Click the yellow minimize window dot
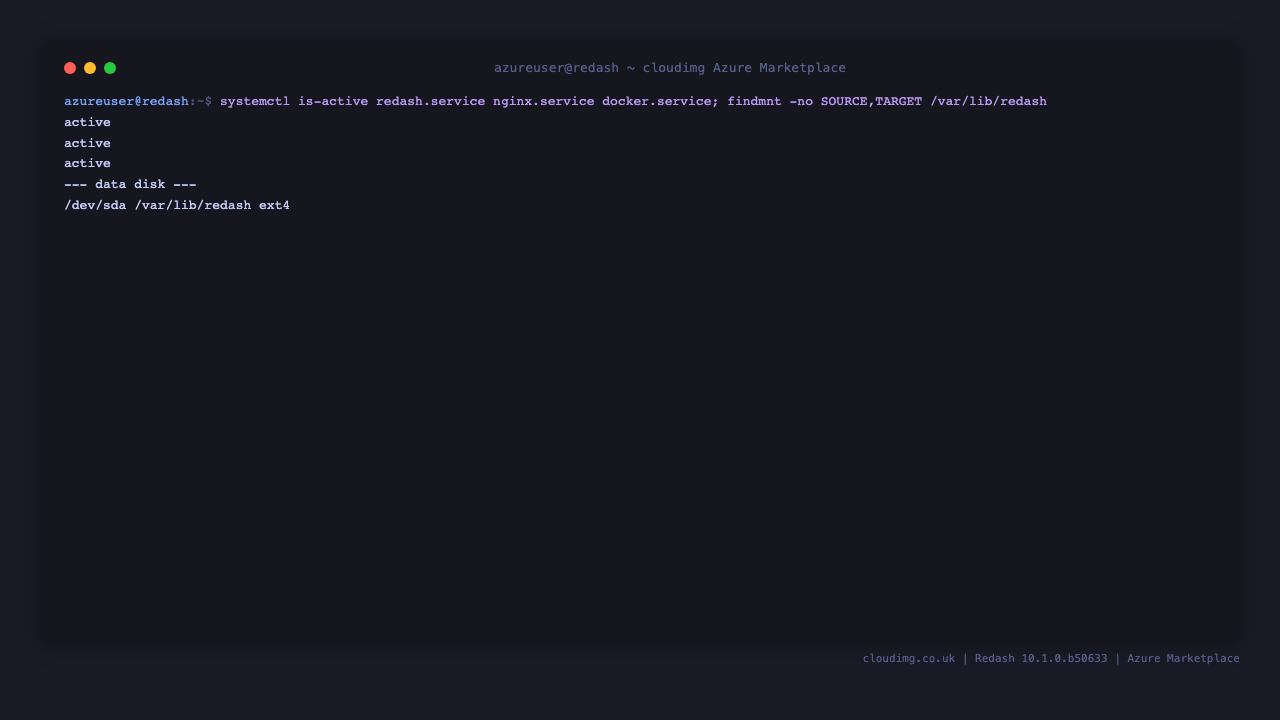 [x=90, y=68]
